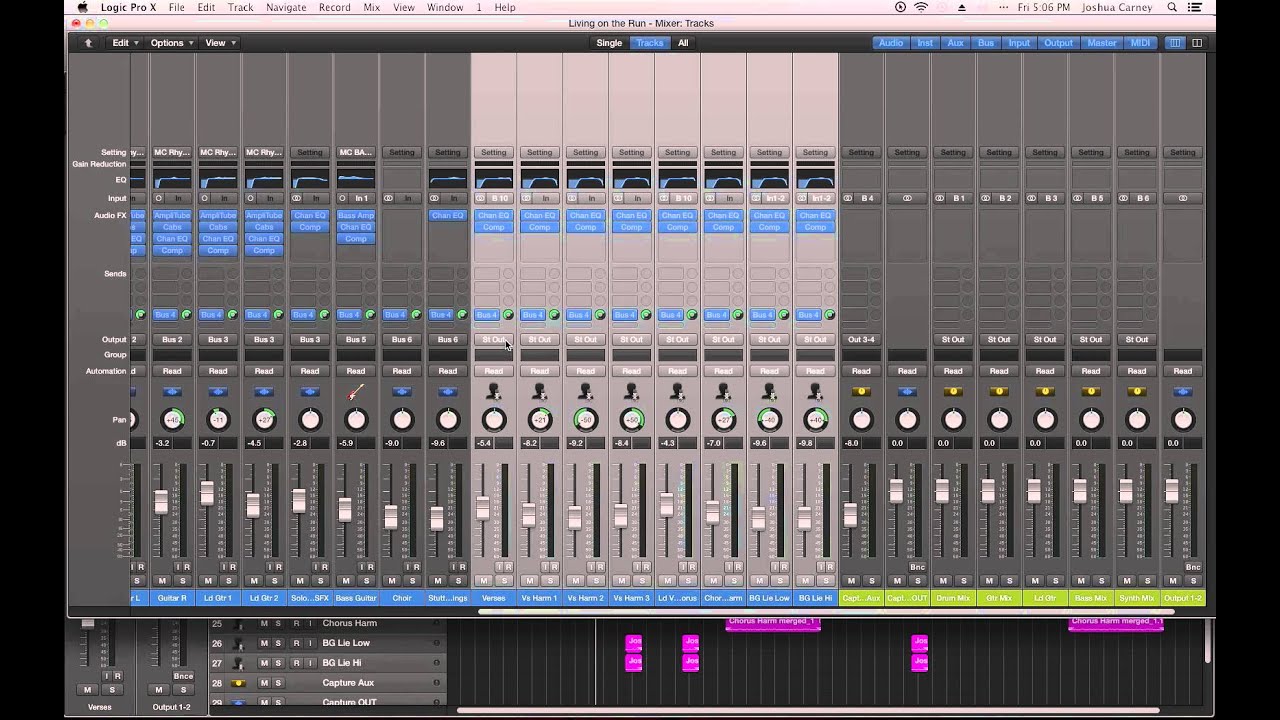Click the mixer's up-arrow hierarchy button
This screenshot has width=1280, height=720.
(x=88, y=43)
